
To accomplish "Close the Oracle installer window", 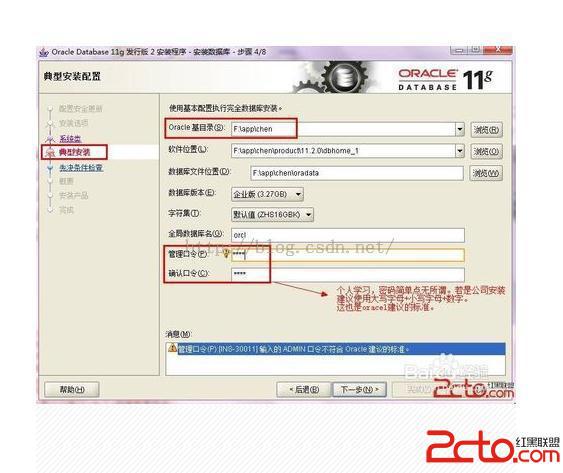I will coord(498,50).
